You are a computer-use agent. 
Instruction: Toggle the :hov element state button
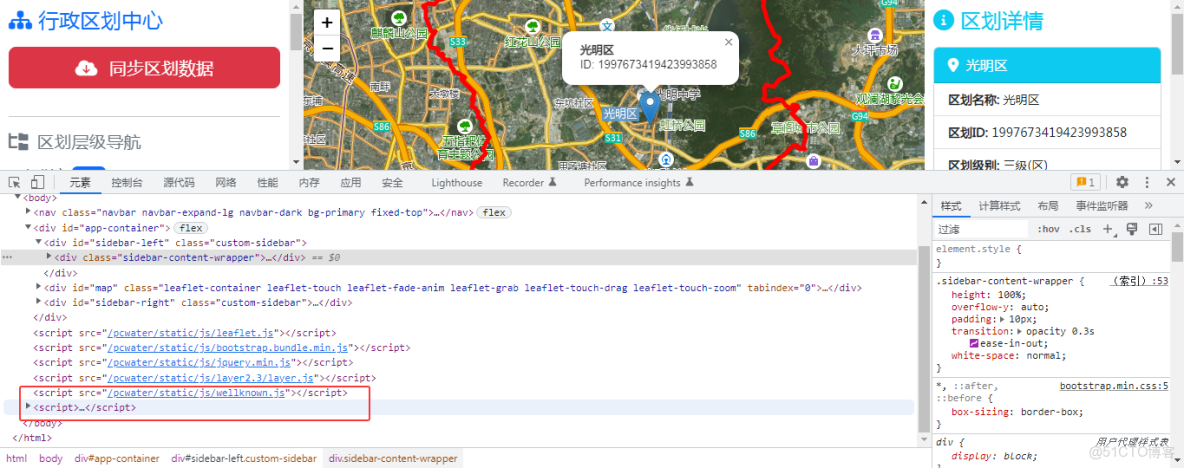tap(1048, 229)
